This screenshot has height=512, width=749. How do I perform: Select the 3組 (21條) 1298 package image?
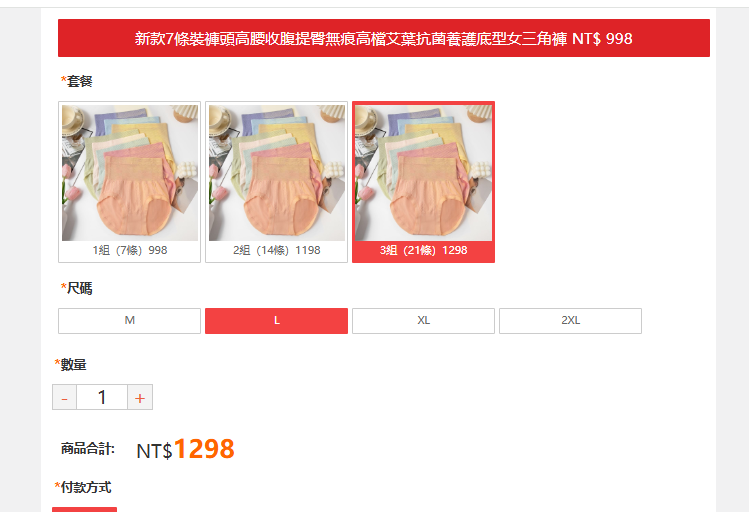424,173
